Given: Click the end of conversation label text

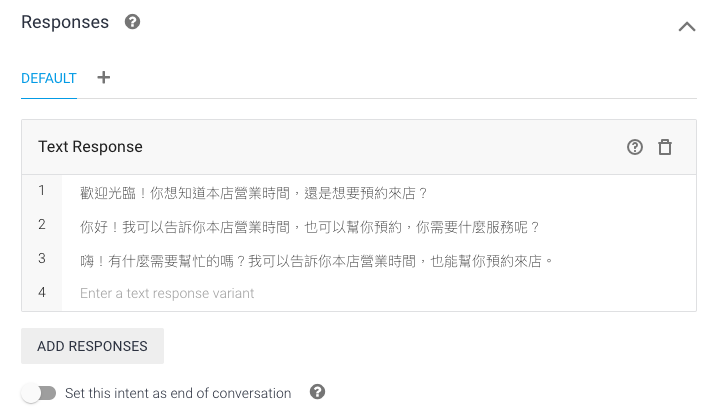Looking at the screenshot, I should (x=178, y=393).
